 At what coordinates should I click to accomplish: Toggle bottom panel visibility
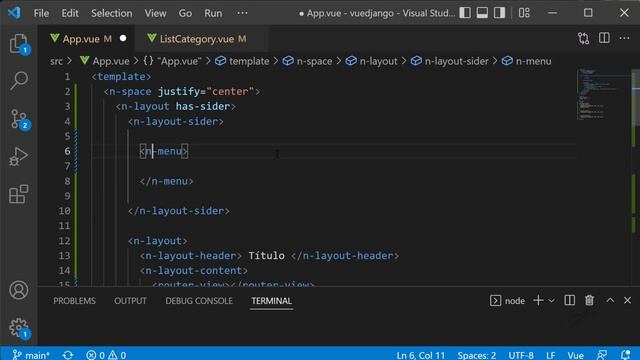(x=482, y=13)
